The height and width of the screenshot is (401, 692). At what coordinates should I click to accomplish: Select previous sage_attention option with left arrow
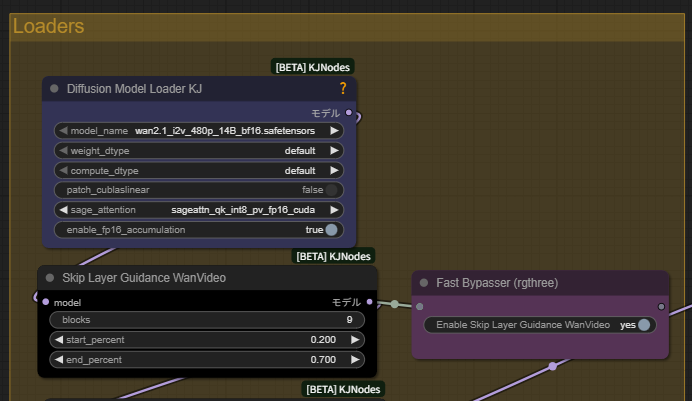click(63, 210)
